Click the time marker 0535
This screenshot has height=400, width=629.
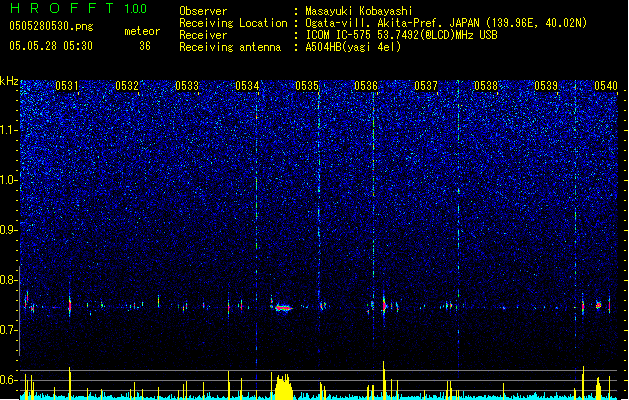click(x=307, y=86)
